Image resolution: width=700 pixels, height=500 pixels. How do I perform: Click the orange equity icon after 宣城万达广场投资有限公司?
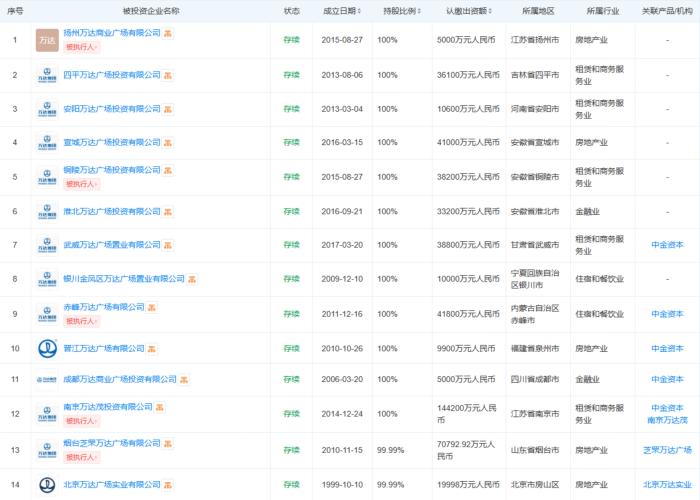click(x=168, y=143)
